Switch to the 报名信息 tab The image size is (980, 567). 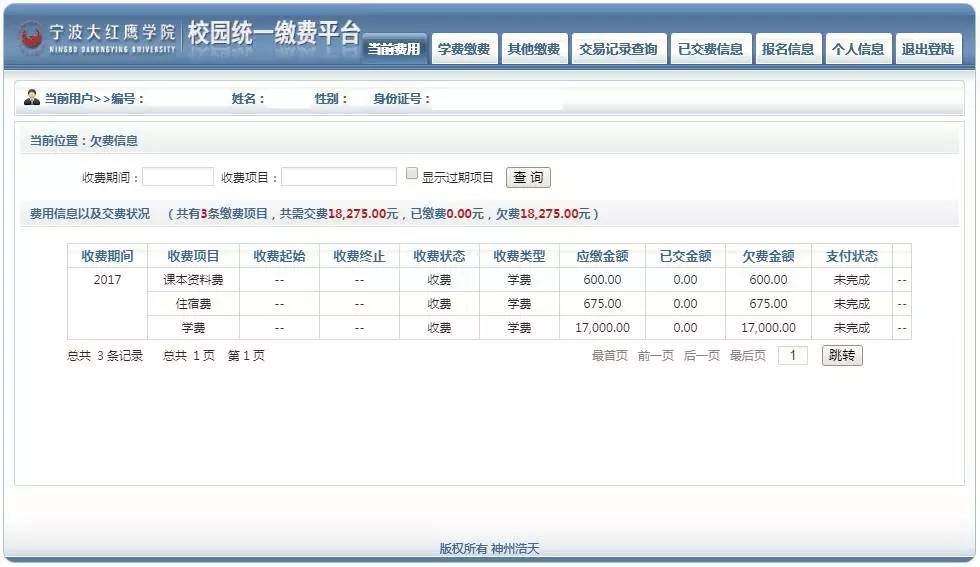click(788, 49)
